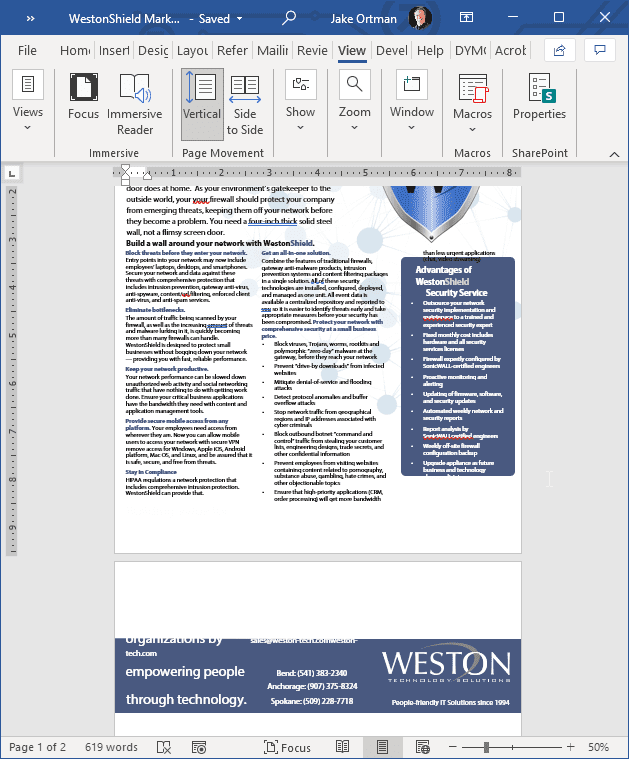Open the References tab
The width and height of the screenshot is (629, 759).
[232, 50]
